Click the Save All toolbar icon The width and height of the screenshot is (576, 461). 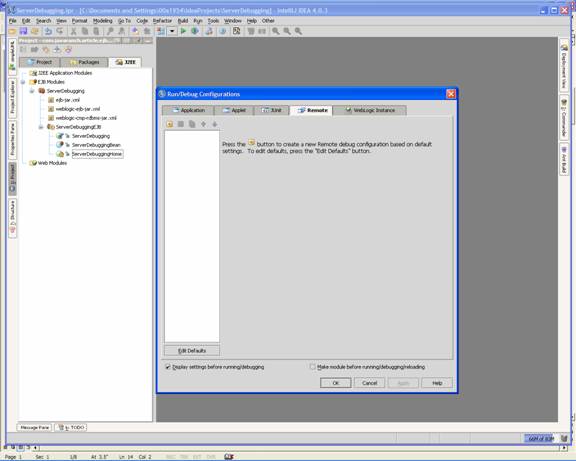click(24, 31)
